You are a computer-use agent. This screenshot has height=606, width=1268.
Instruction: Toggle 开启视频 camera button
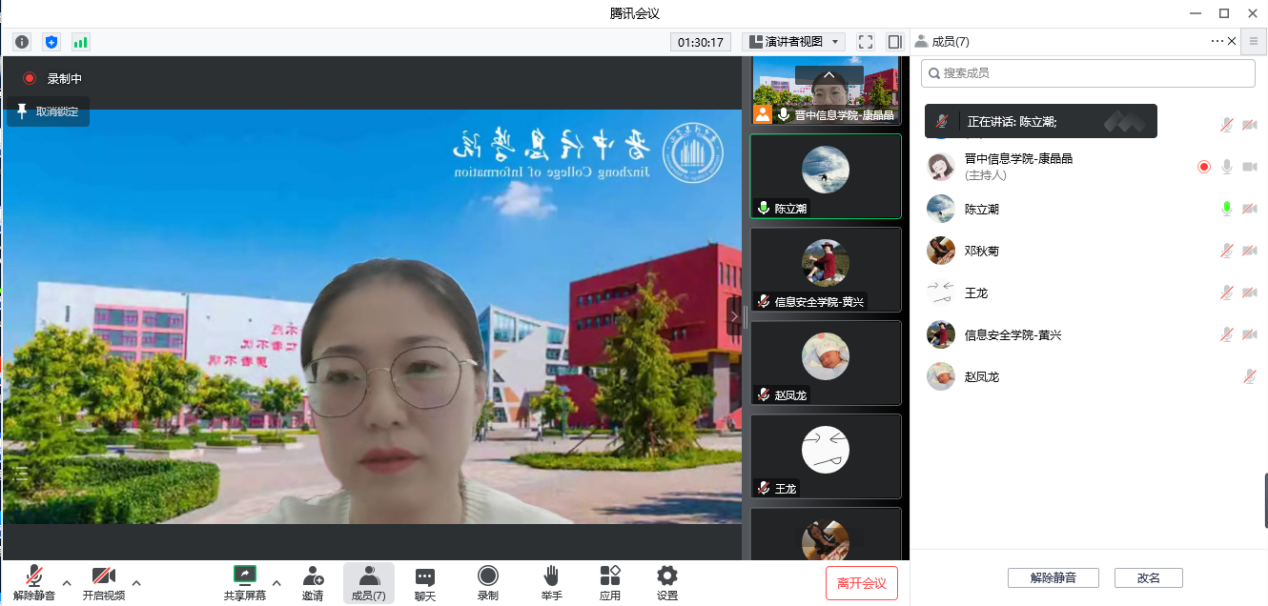click(104, 583)
